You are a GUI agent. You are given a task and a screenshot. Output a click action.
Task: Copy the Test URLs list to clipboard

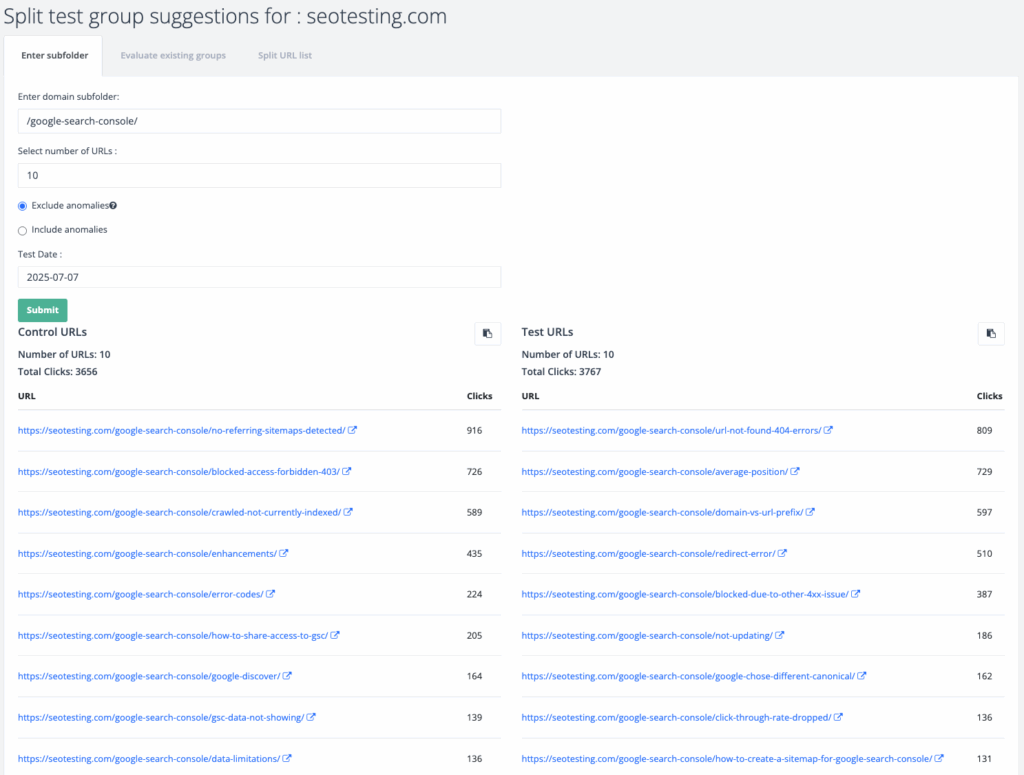coord(991,334)
